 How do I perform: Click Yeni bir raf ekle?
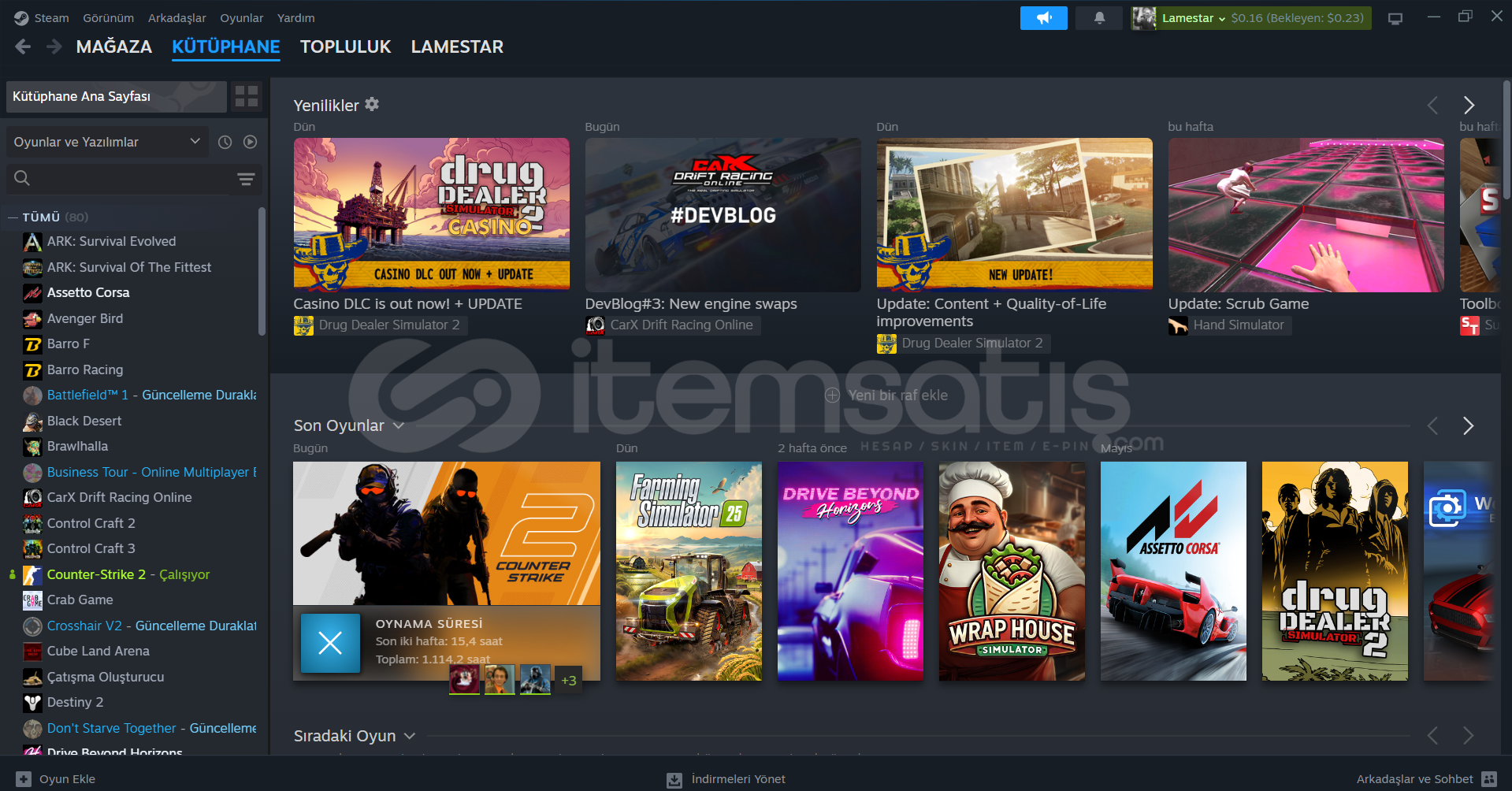coord(886,395)
